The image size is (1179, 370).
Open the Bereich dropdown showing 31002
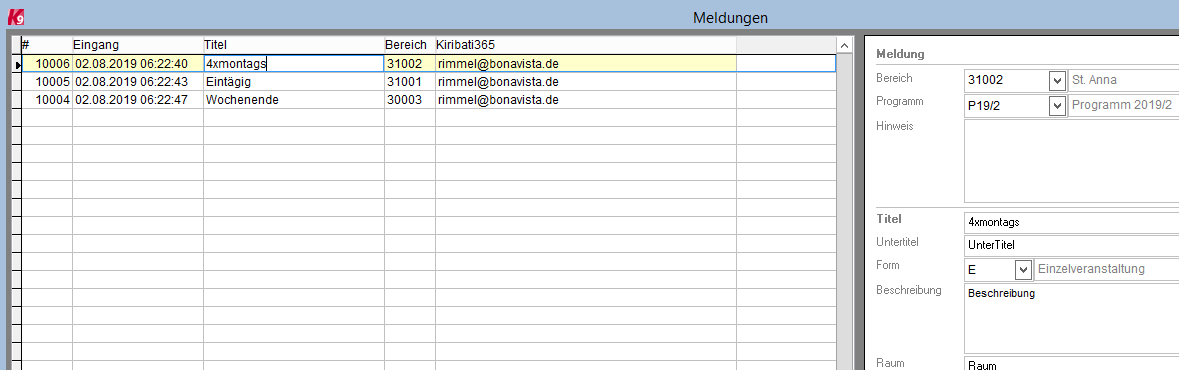tap(1056, 80)
